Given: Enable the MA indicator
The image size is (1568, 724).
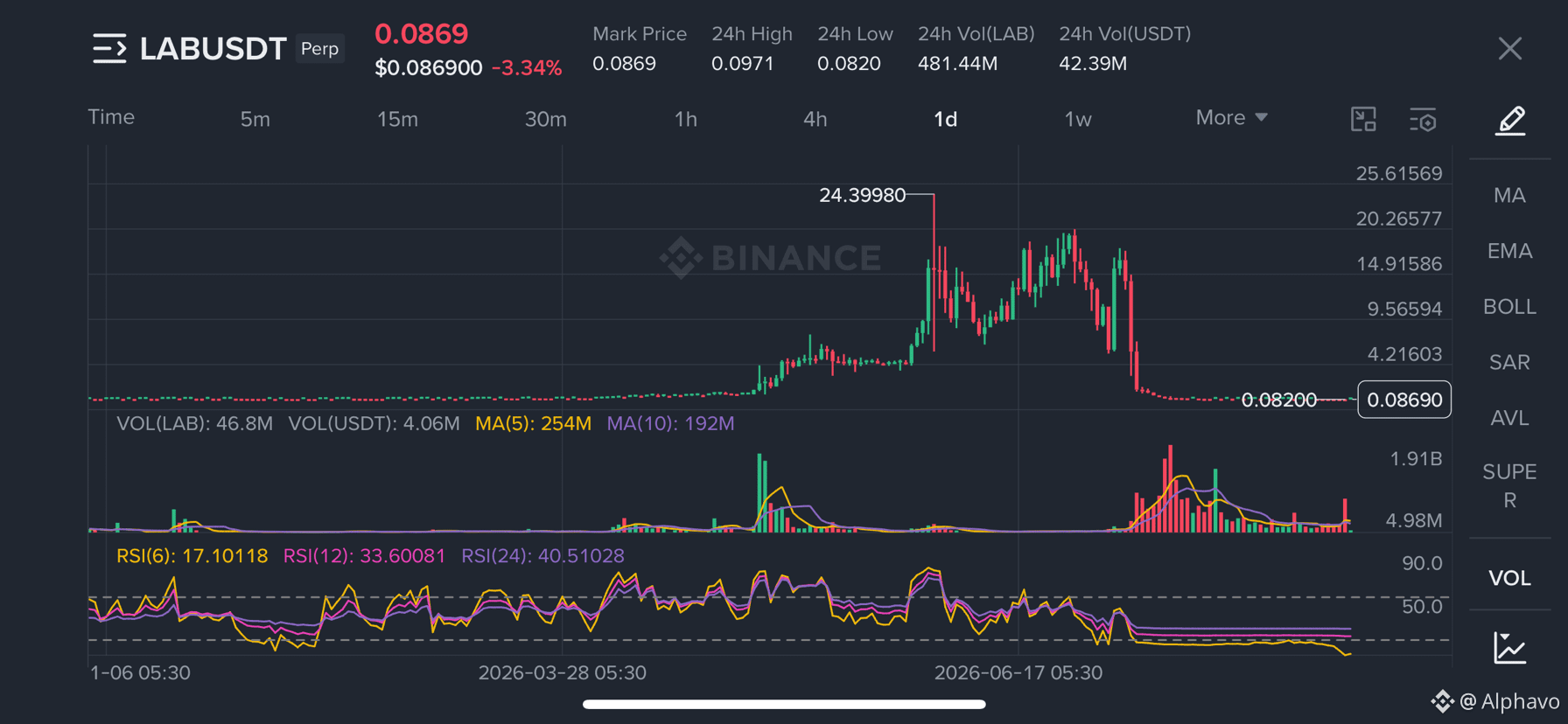Looking at the screenshot, I should pos(1509,195).
